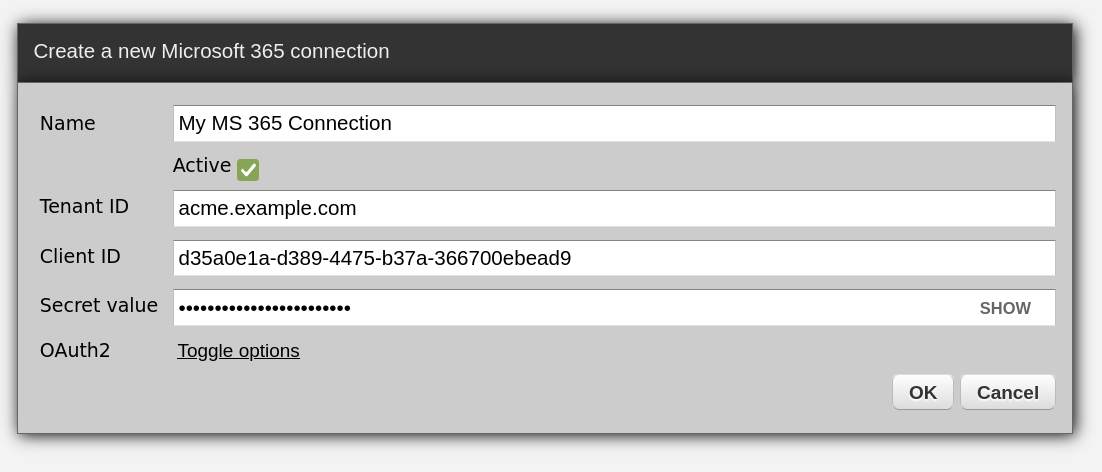This screenshot has height=472, width=1102.
Task: Click the Tenant ID label
Action: 84,207
